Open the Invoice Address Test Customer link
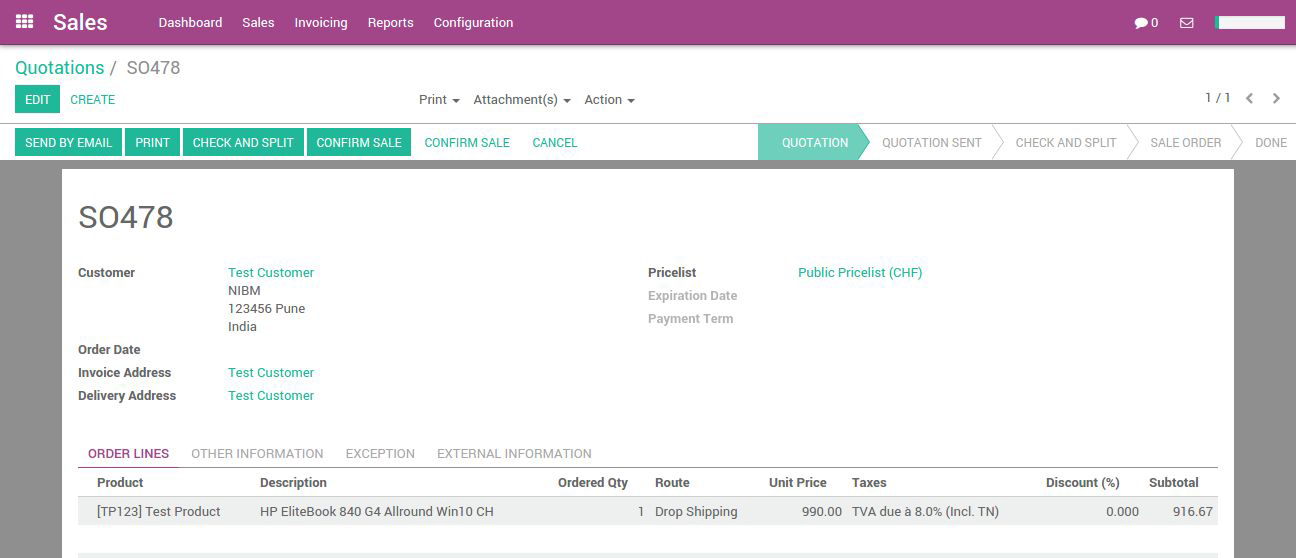The height and width of the screenshot is (558, 1296). [x=271, y=372]
